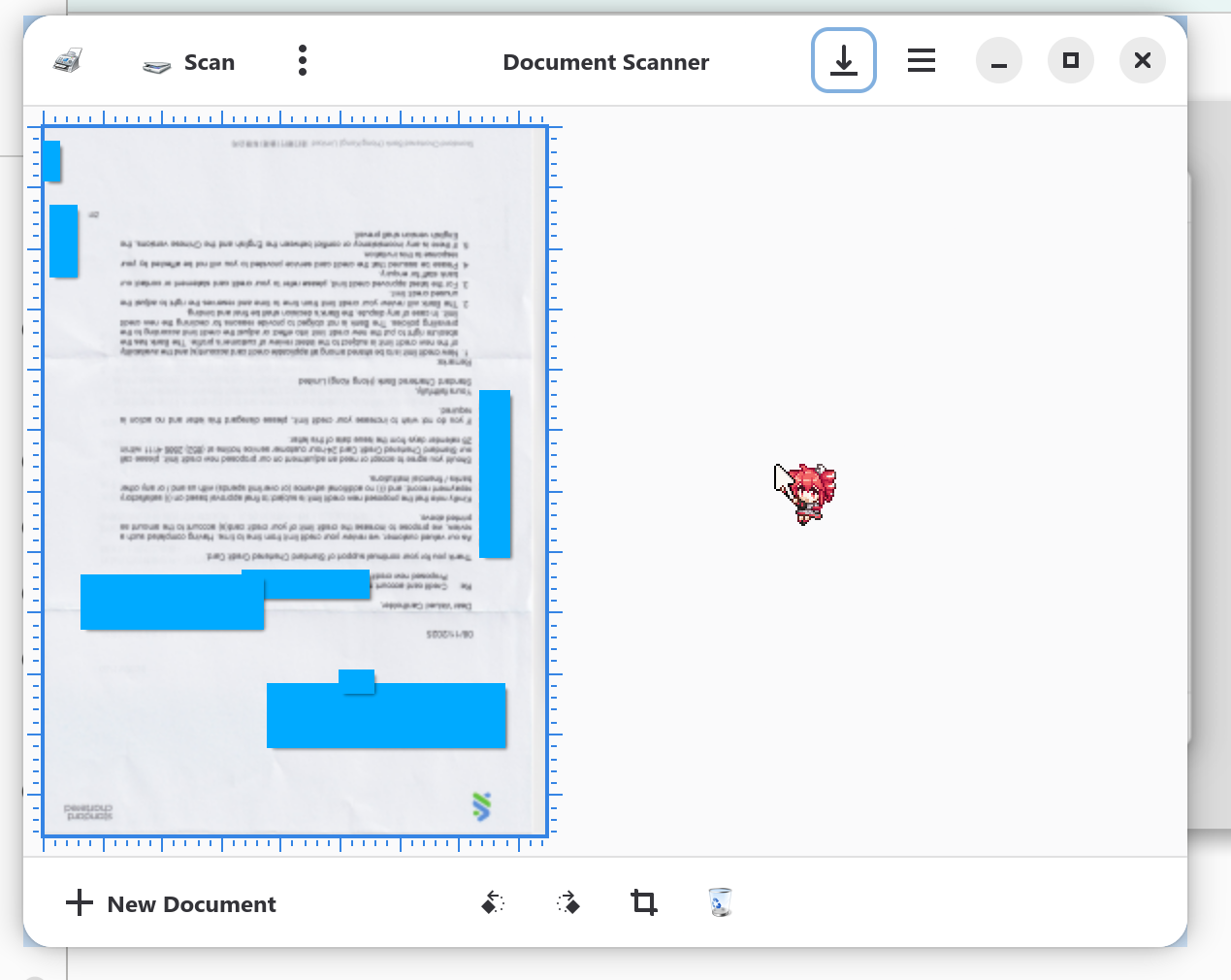This screenshot has width=1231, height=980.
Task: Minimize the Document Scanner window
Action: click(x=998, y=61)
